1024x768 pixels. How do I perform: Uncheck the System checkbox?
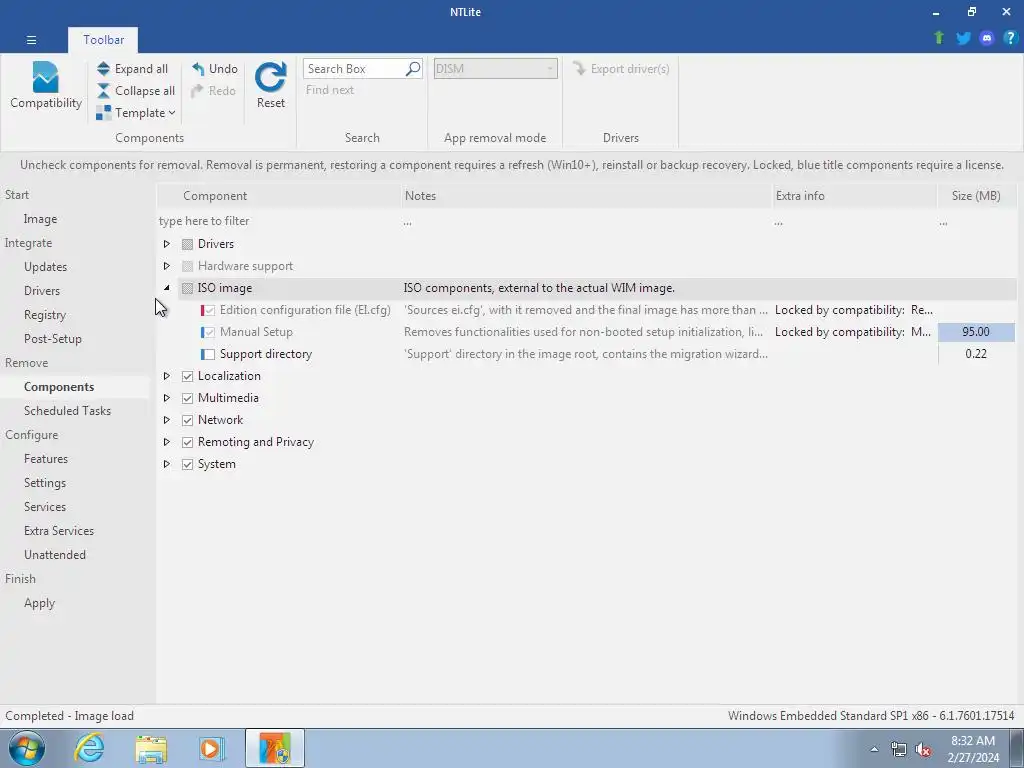(187, 464)
